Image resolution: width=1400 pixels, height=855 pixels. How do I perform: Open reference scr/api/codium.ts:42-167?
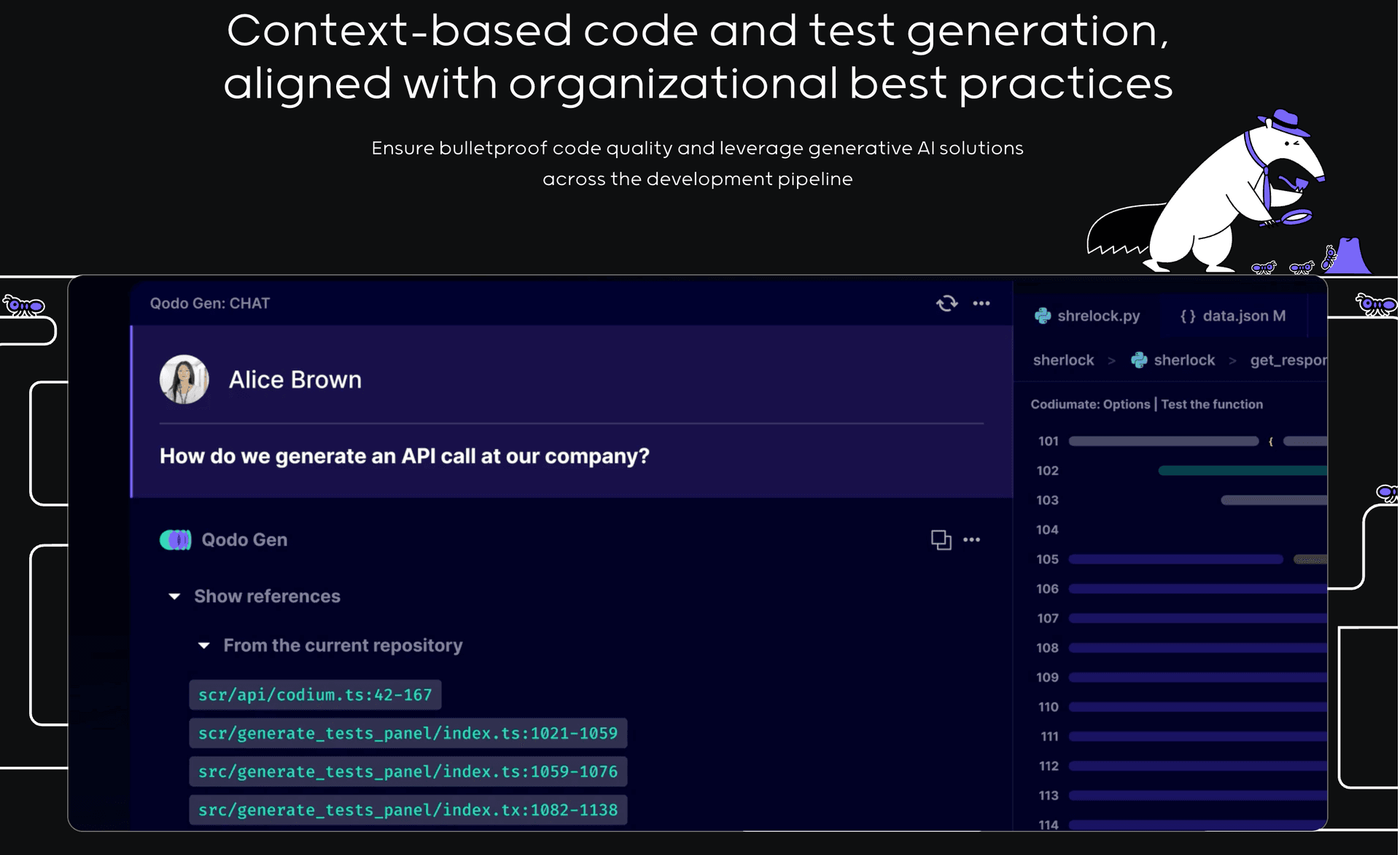click(315, 695)
